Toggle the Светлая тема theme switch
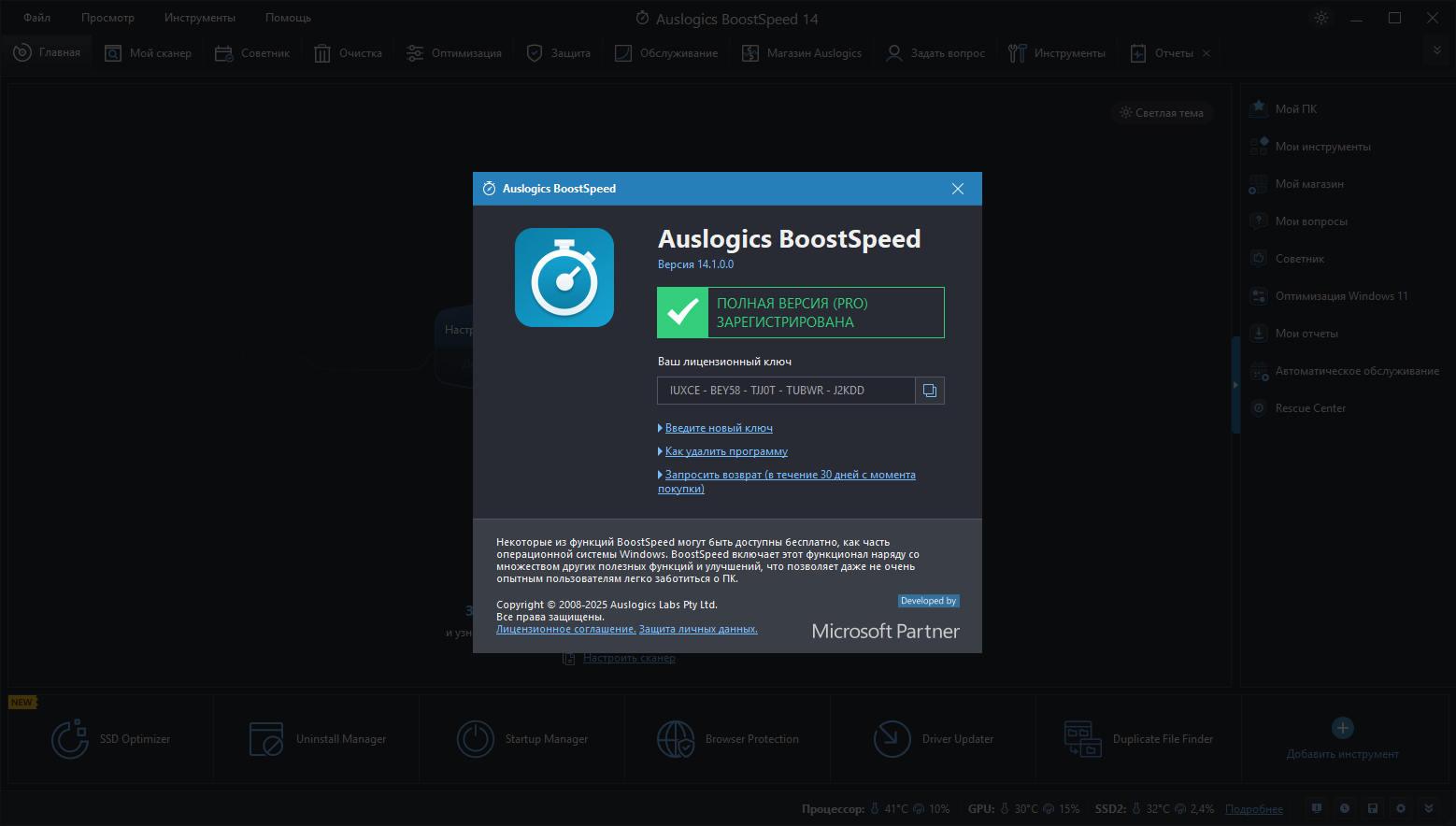 click(1163, 113)
